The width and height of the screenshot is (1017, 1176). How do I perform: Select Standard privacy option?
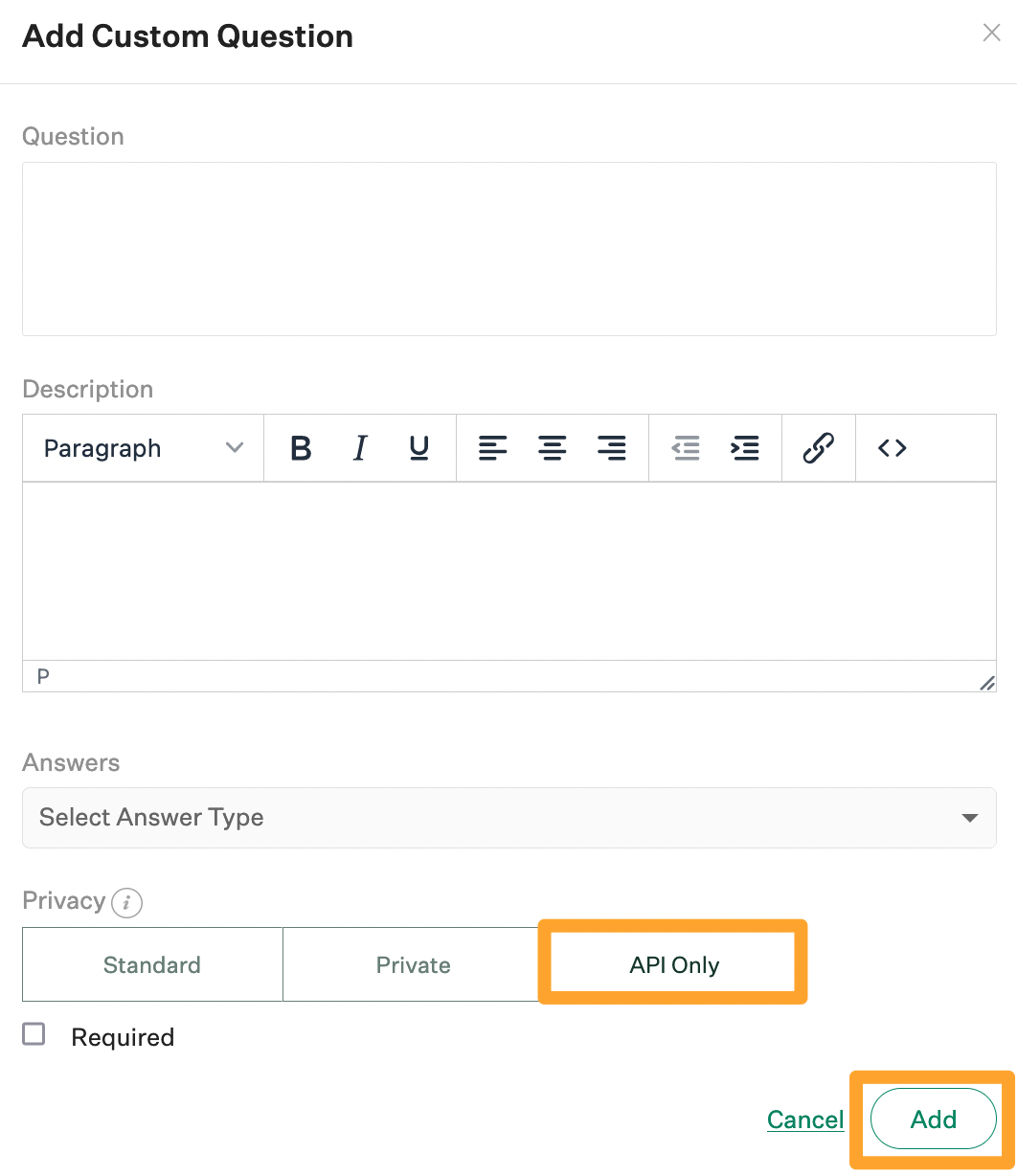pyautogui.click(x=152, y=964)
